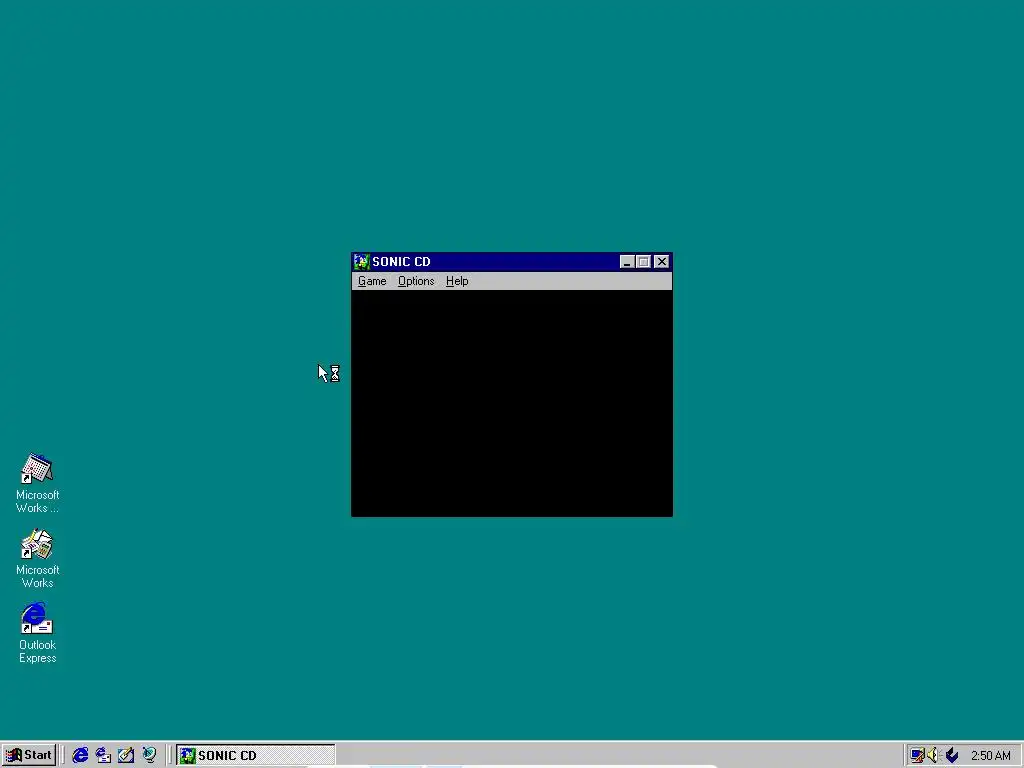This screenshot has width=1024, height=768.
Task: Open the Options menu in SONIC CD
Action: click(416, 281)
